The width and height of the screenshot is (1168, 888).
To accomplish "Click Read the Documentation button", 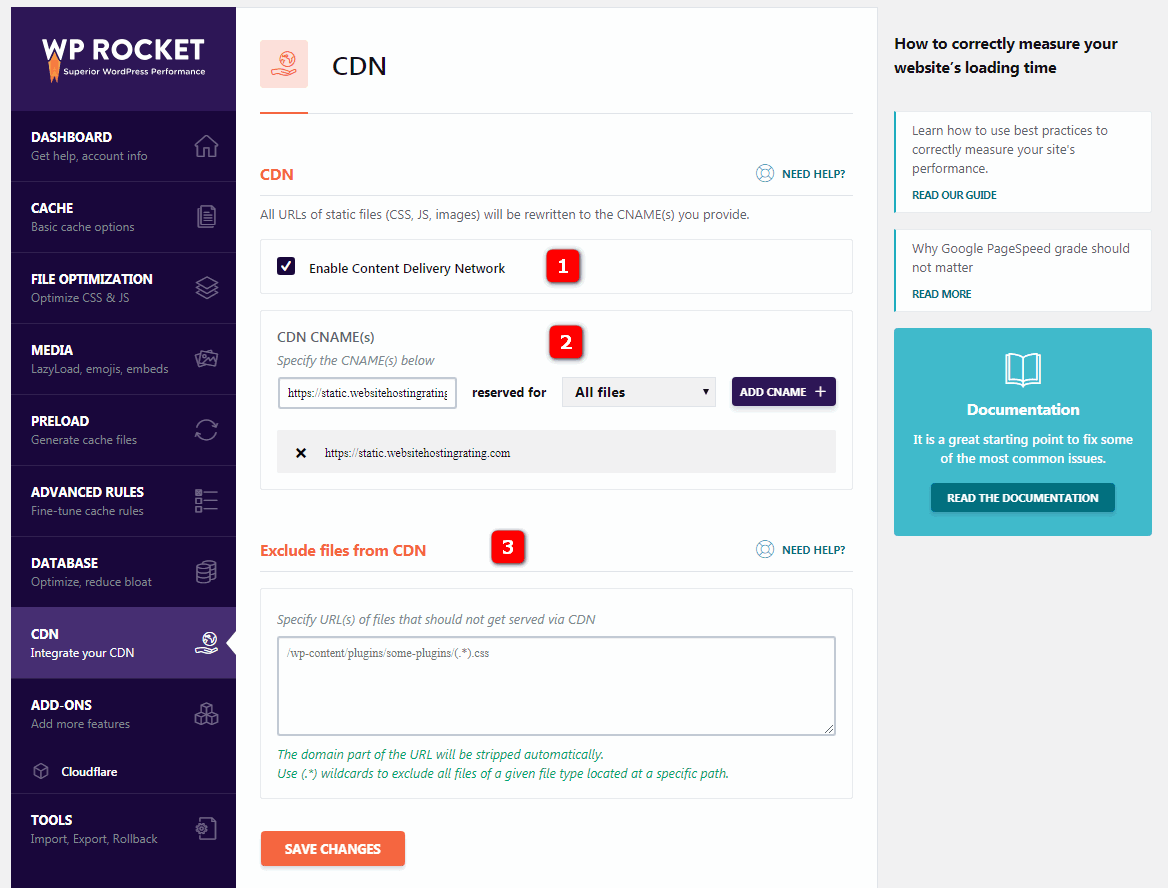I will pyautogui.click(x=1022, y=498).
